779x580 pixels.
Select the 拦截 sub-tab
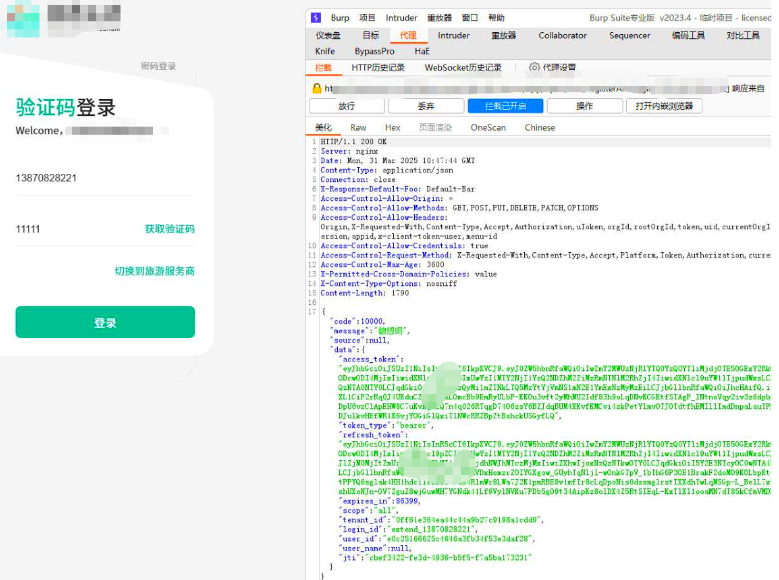pos(323,67)
